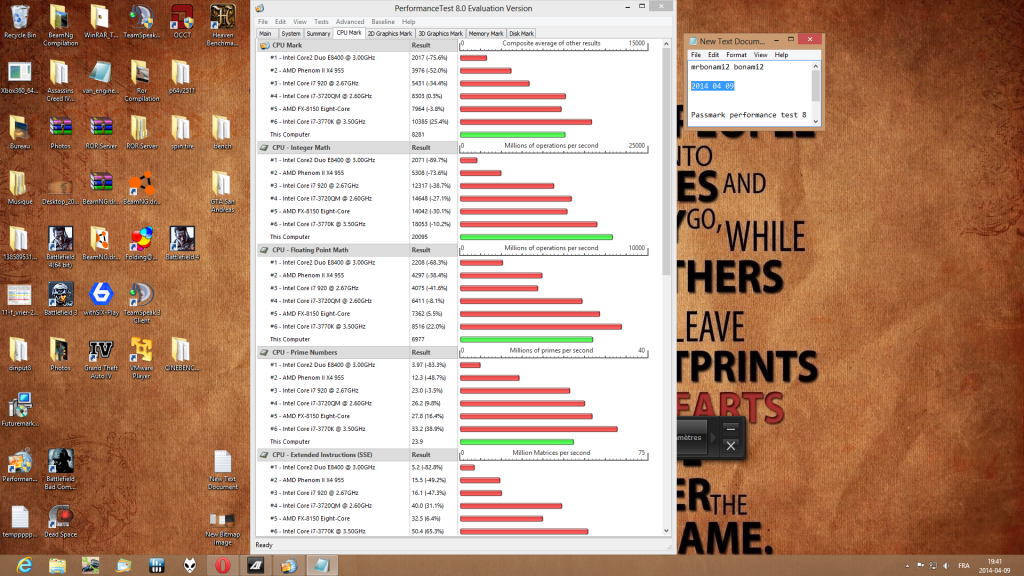Viewport: 1024px width, 576px height.
Task: Open the Opera browser taskbar icon
Action: 223,566
